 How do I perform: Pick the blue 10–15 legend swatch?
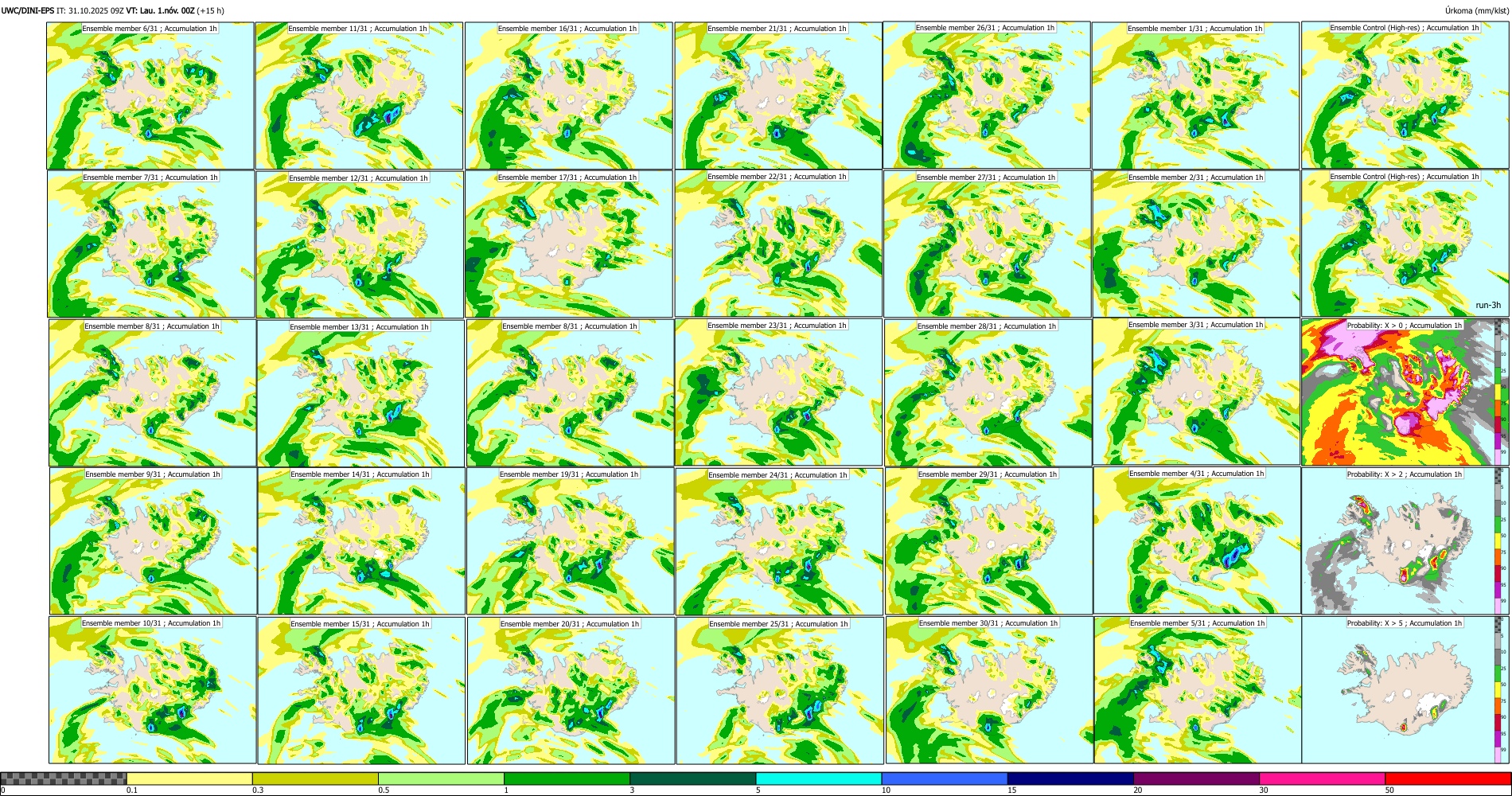[944, 778]
